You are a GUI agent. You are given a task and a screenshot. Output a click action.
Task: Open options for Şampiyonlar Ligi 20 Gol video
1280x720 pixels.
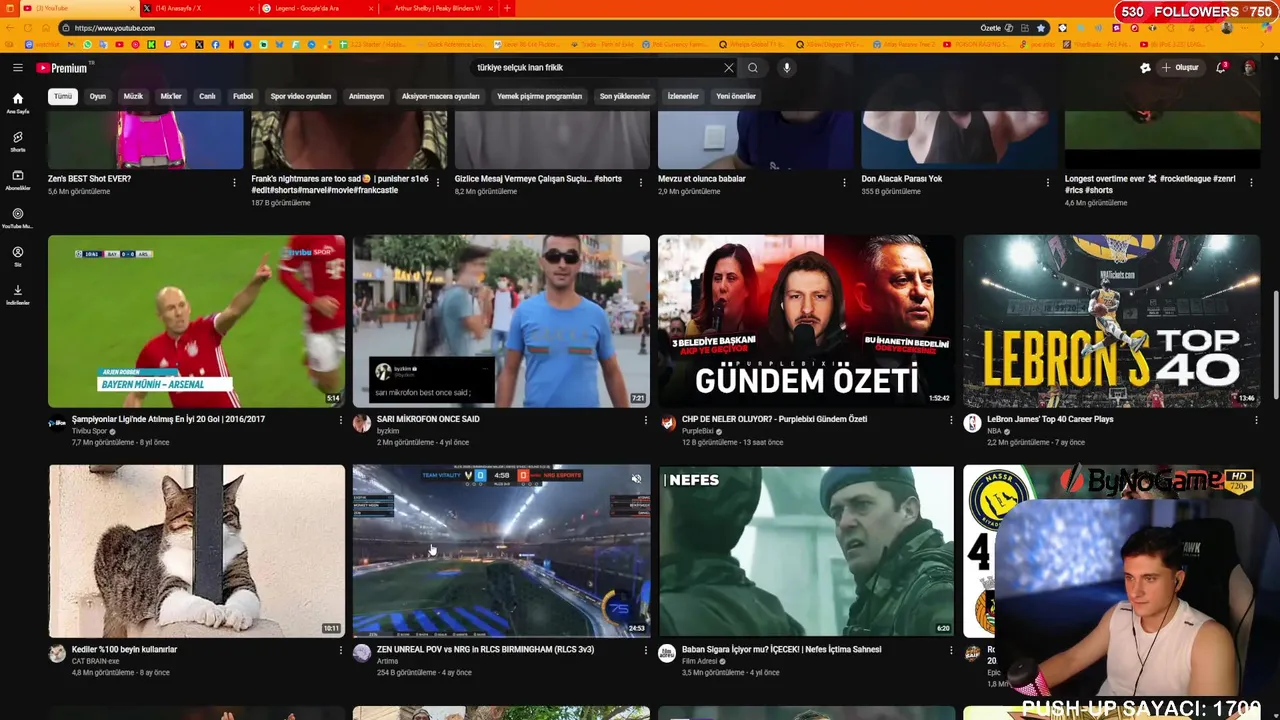pyautogui.click(x=340, y=420)
